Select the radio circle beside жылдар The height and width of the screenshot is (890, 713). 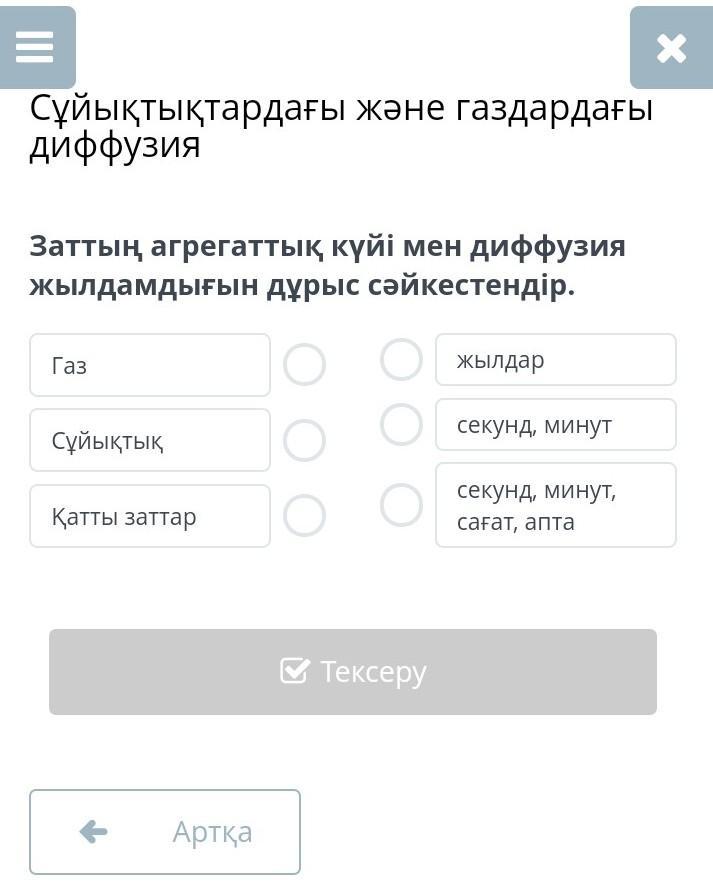coord(401,359)
